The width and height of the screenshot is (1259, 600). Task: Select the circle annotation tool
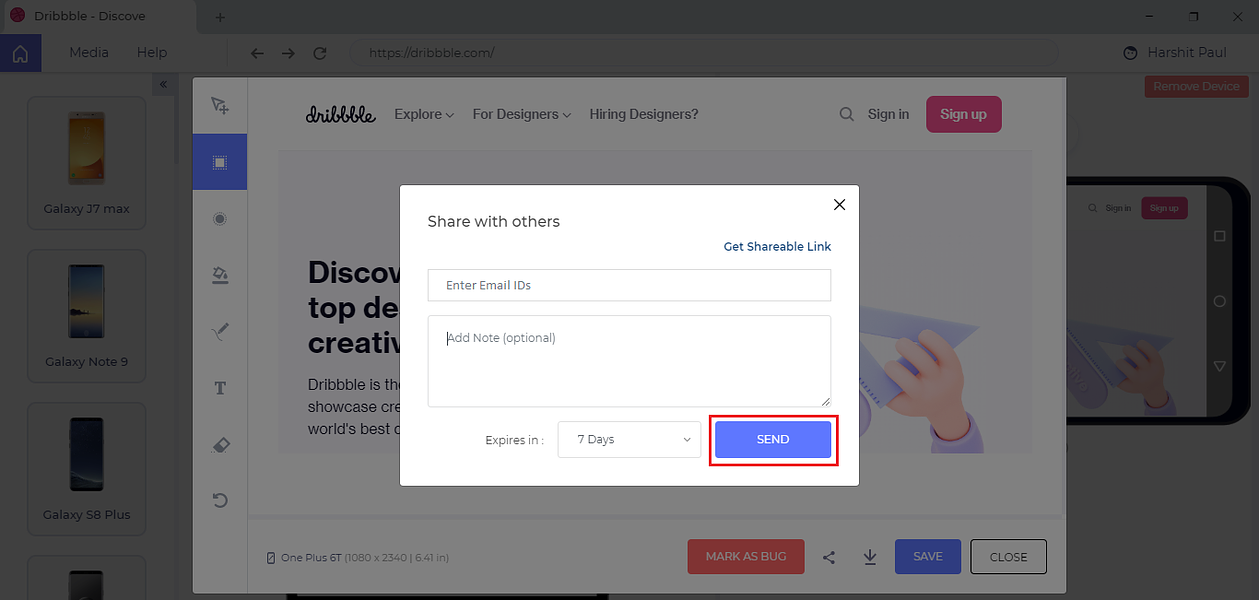[220, 219]
